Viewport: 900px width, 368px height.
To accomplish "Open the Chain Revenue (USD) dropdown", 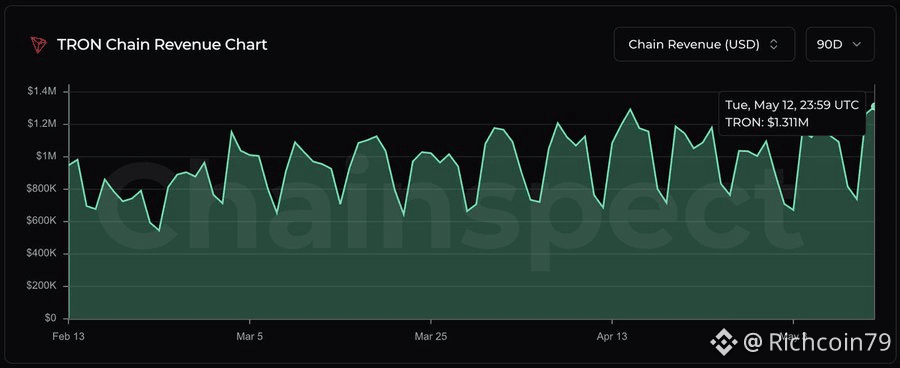I will pyautogui.click(x=704, y=44).
